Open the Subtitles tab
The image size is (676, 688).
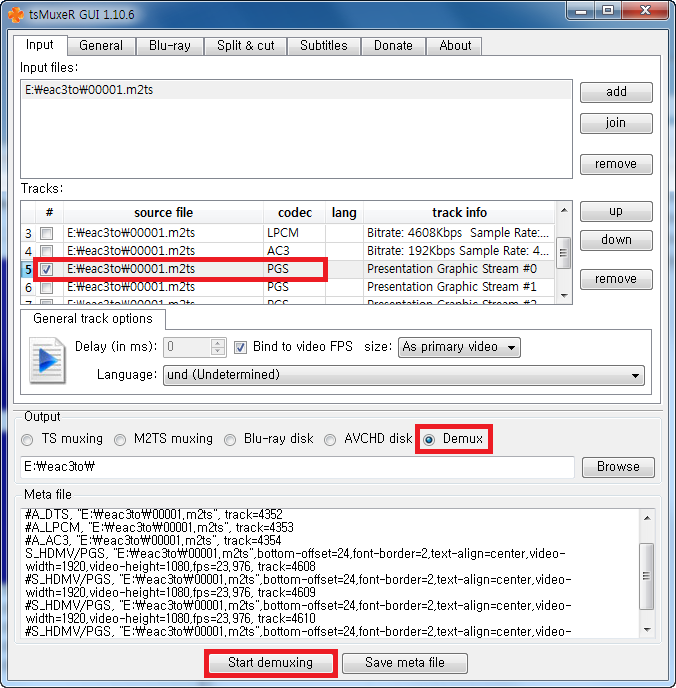coord(324,46)
